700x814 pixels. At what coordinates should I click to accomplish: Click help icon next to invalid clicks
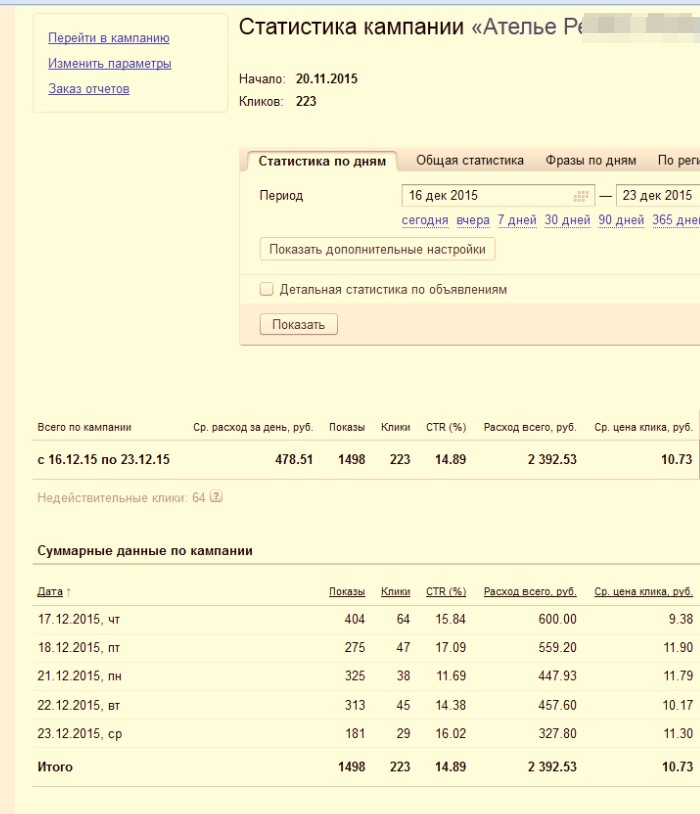pos(216,497)
